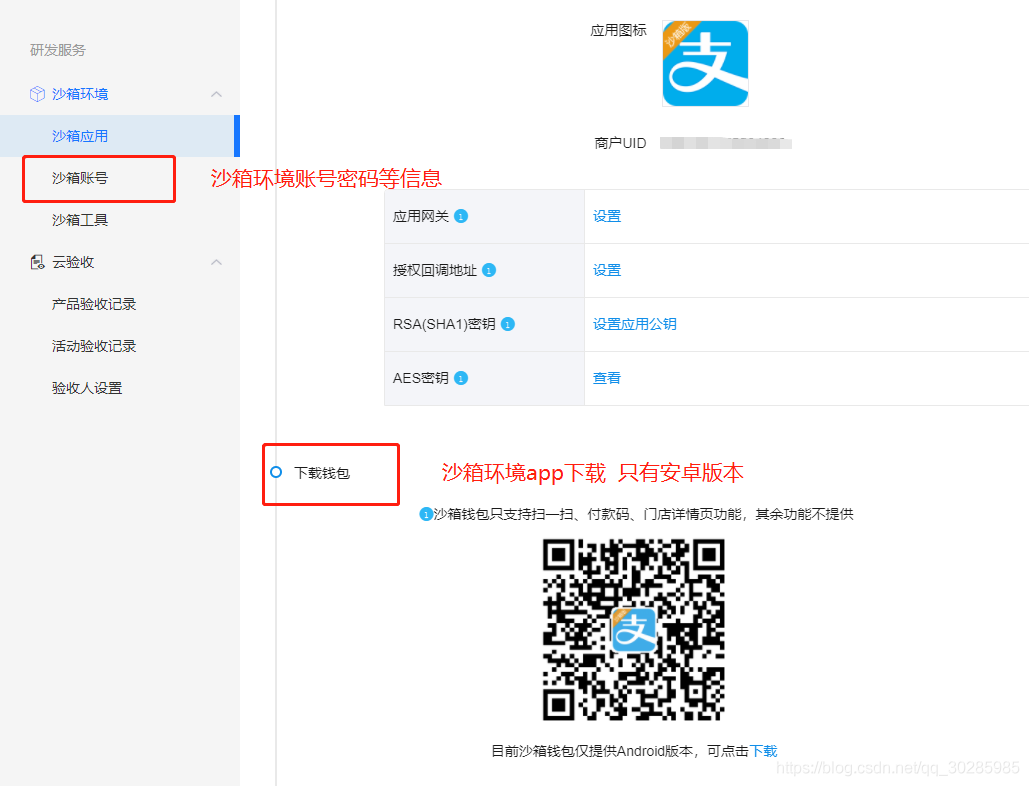This screenshot has width=1029, height=786.
Task: Click the sandbox wallet download QR code
Action: [x=633, y=630]
